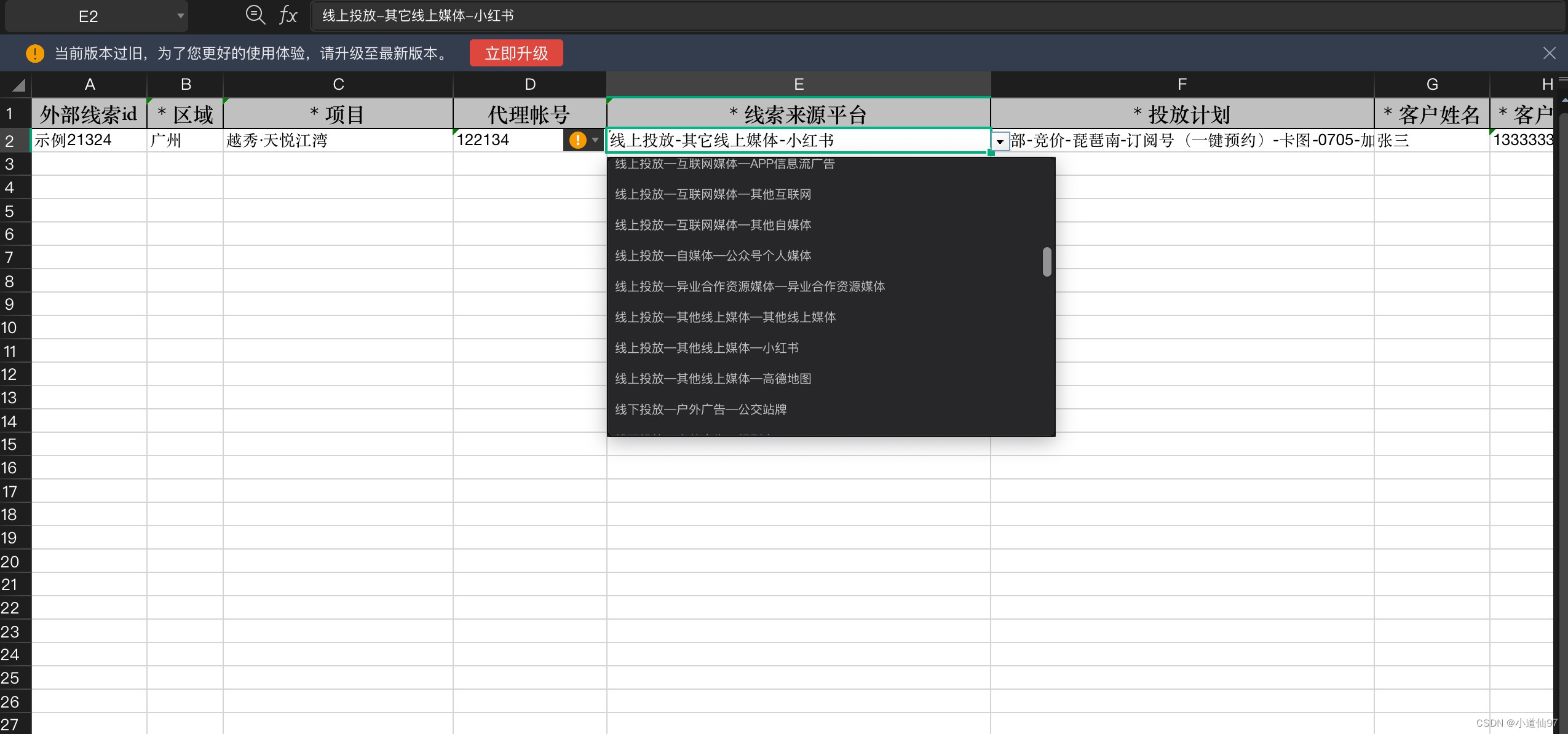The width and height of the screenshot is (1568, 734).
Task: Choose 线上投放—其他线上媒体—高德地图 option
Action: pyautogui.click(x=713, y=379)
